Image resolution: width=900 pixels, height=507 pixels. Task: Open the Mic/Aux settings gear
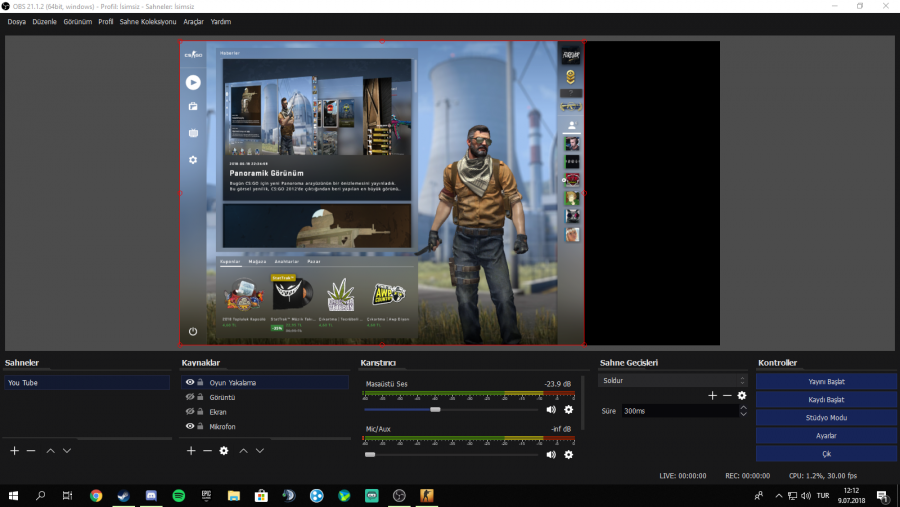coord(568,454)
